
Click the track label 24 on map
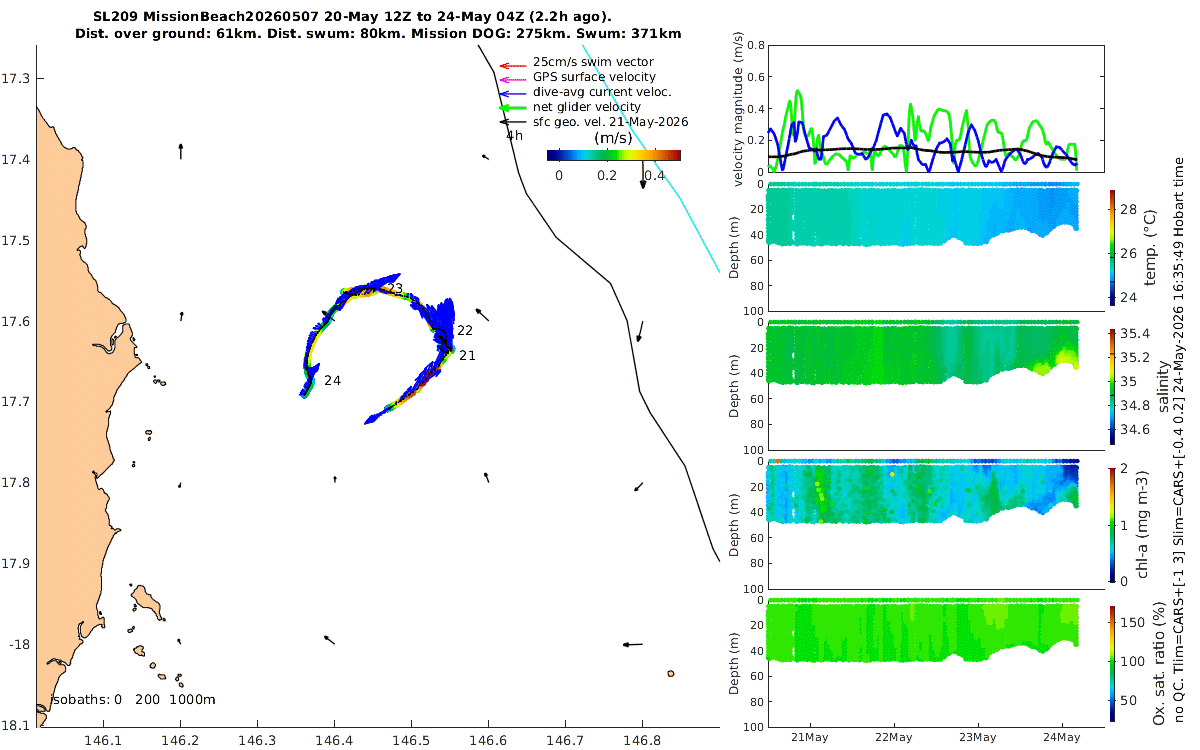332,381
